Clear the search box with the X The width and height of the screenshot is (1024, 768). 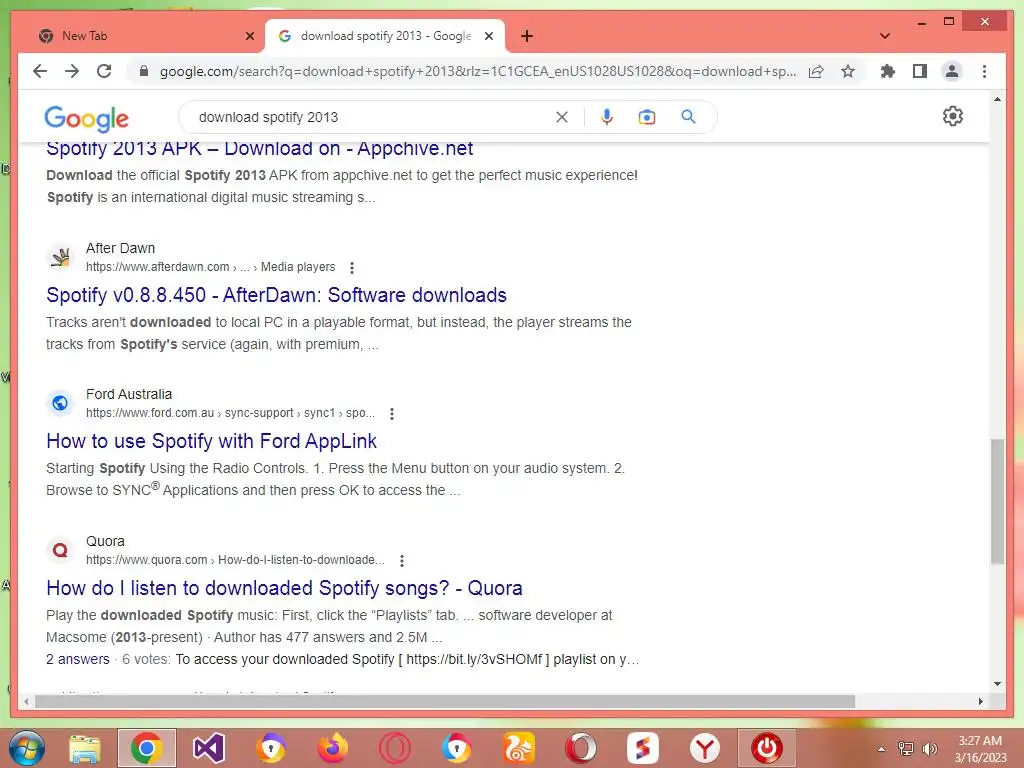[562, 117]
